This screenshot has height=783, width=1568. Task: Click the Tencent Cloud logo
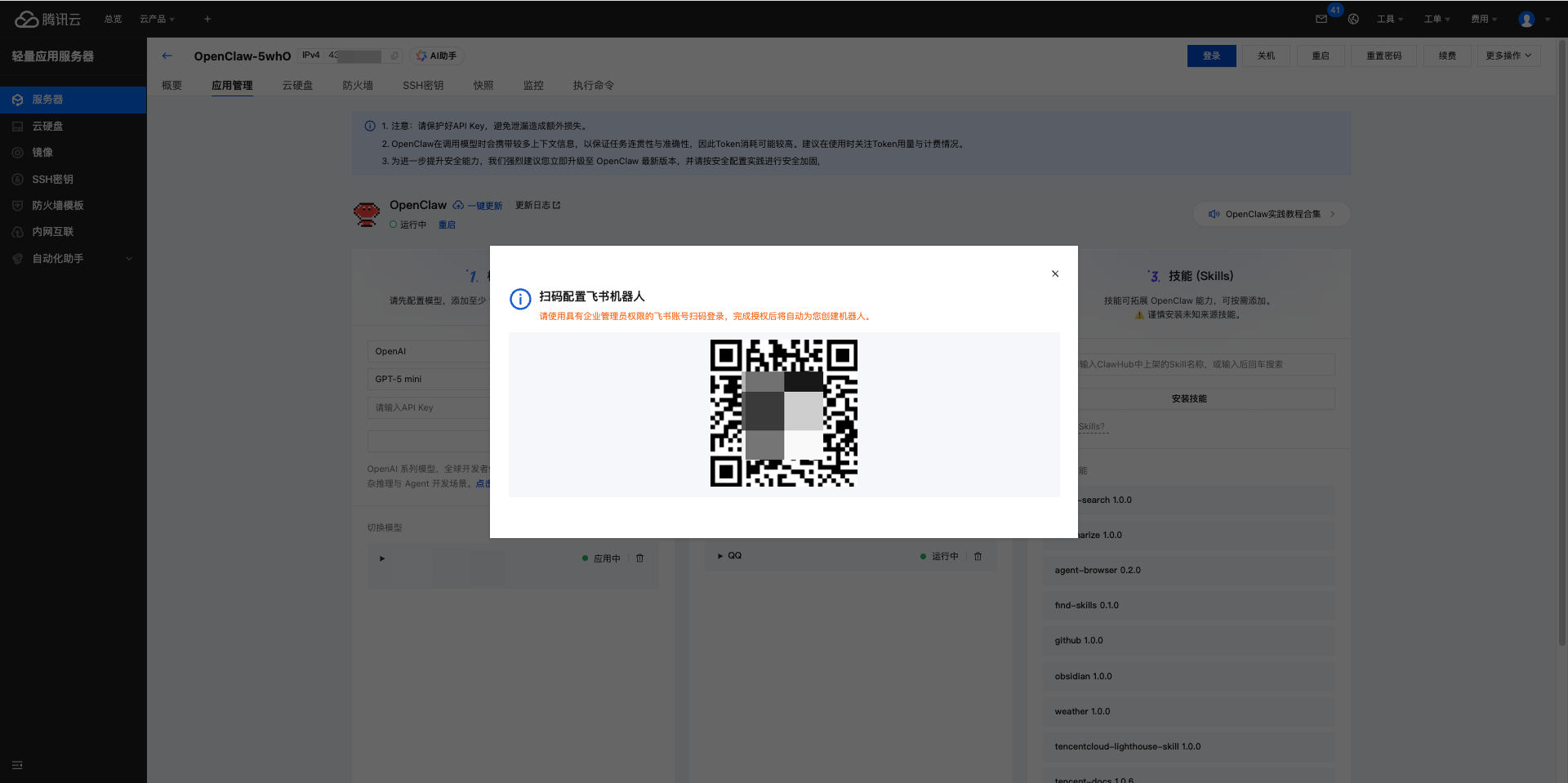coord(47,19)
